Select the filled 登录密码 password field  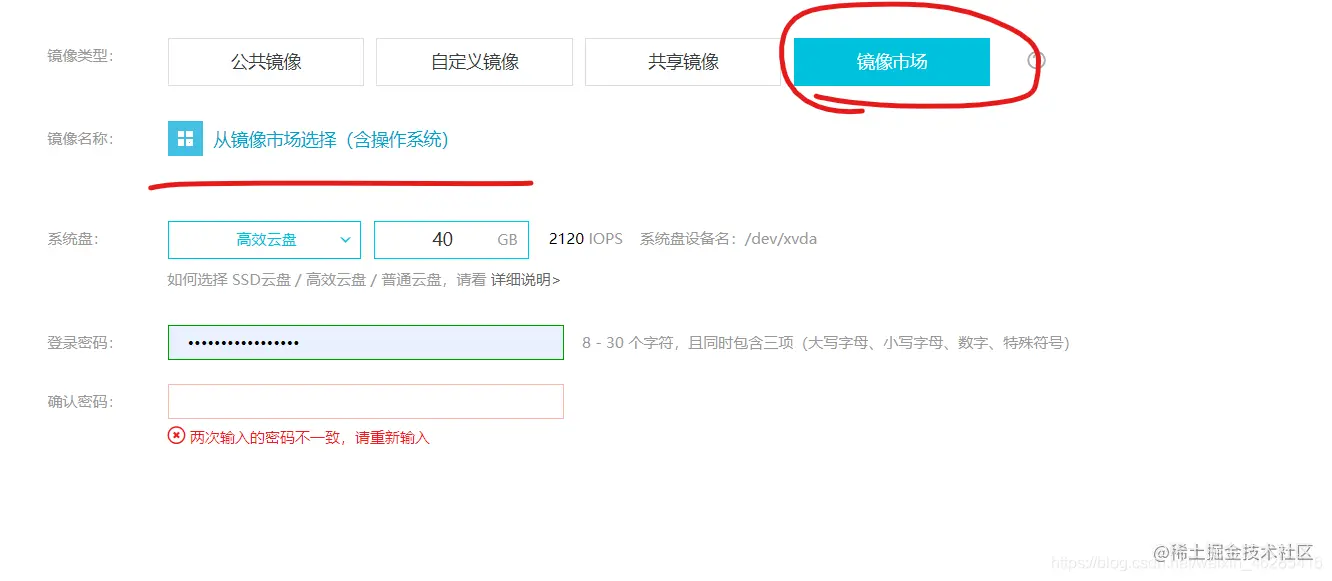point(366,343)
